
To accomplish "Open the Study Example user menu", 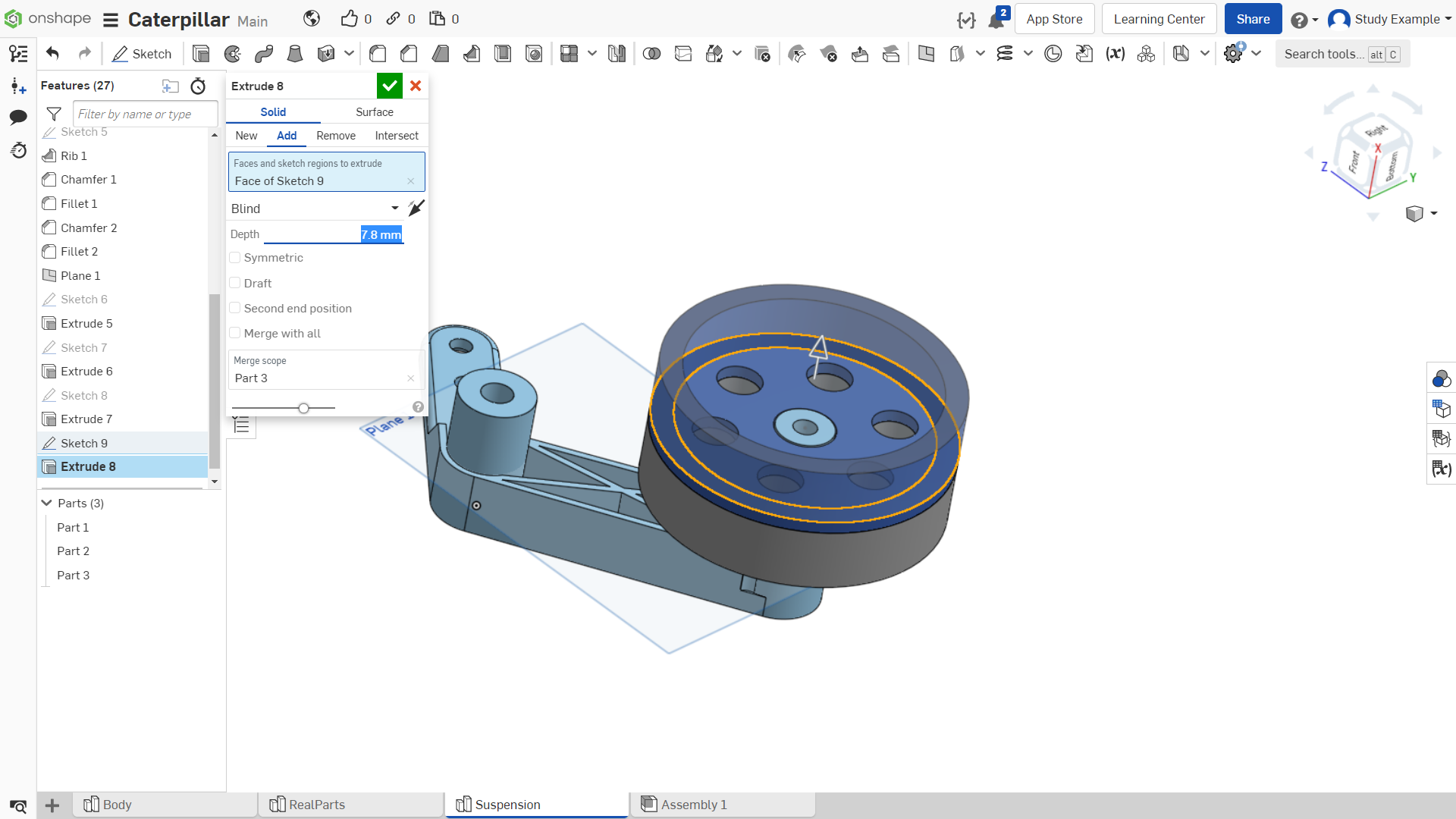I will point(1390,20).
